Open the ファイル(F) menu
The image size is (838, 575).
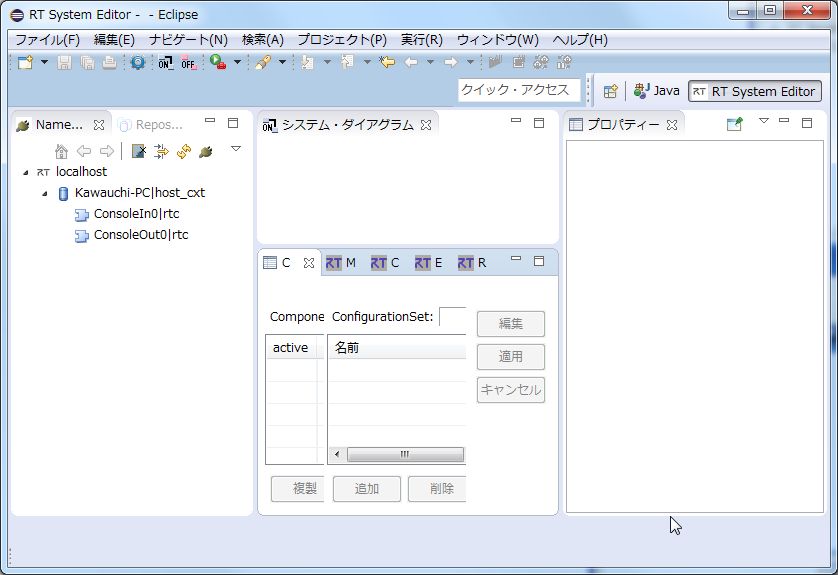coord(48,40)
